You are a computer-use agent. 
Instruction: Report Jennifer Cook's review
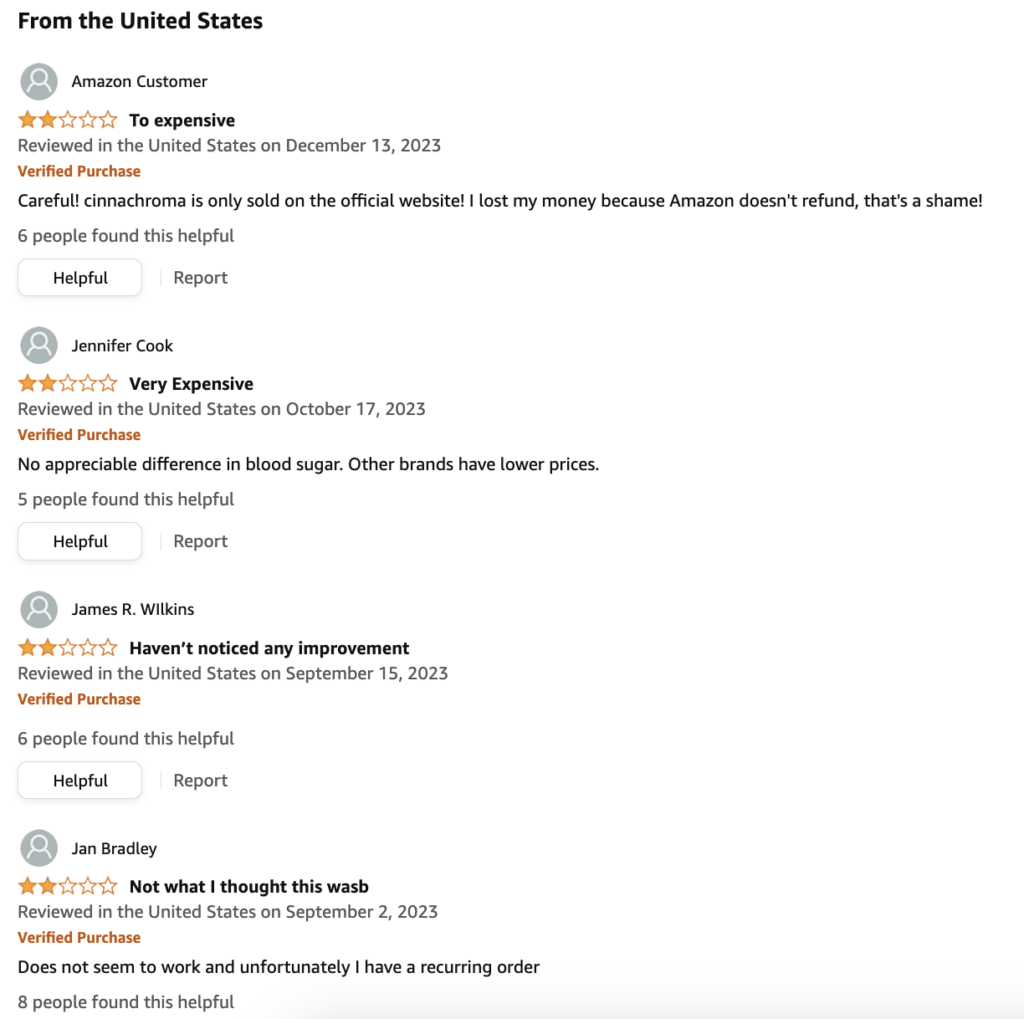click(x=200, y=542)
